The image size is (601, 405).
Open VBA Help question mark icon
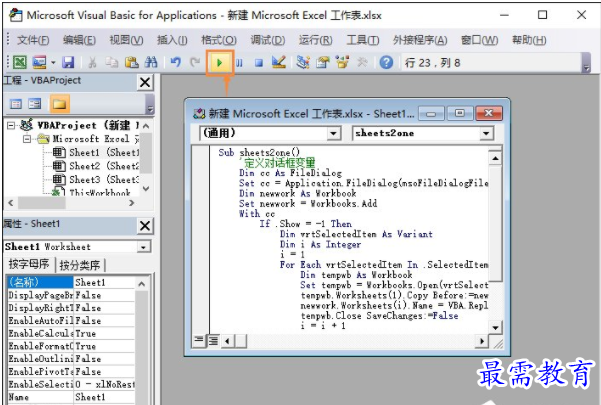coord(386,62)
